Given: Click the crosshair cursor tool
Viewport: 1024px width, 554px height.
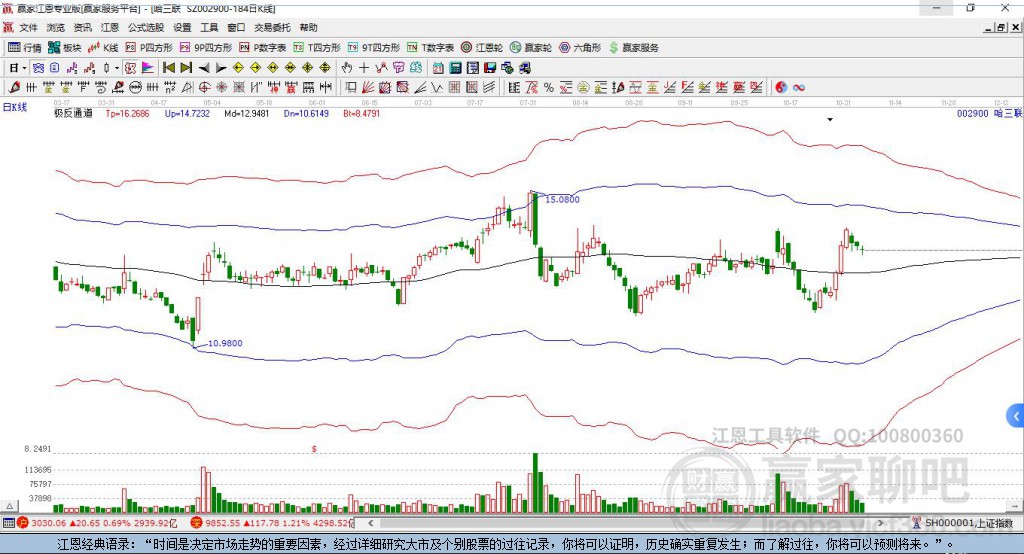Looking at the screenshot, I should click(364, 67).
